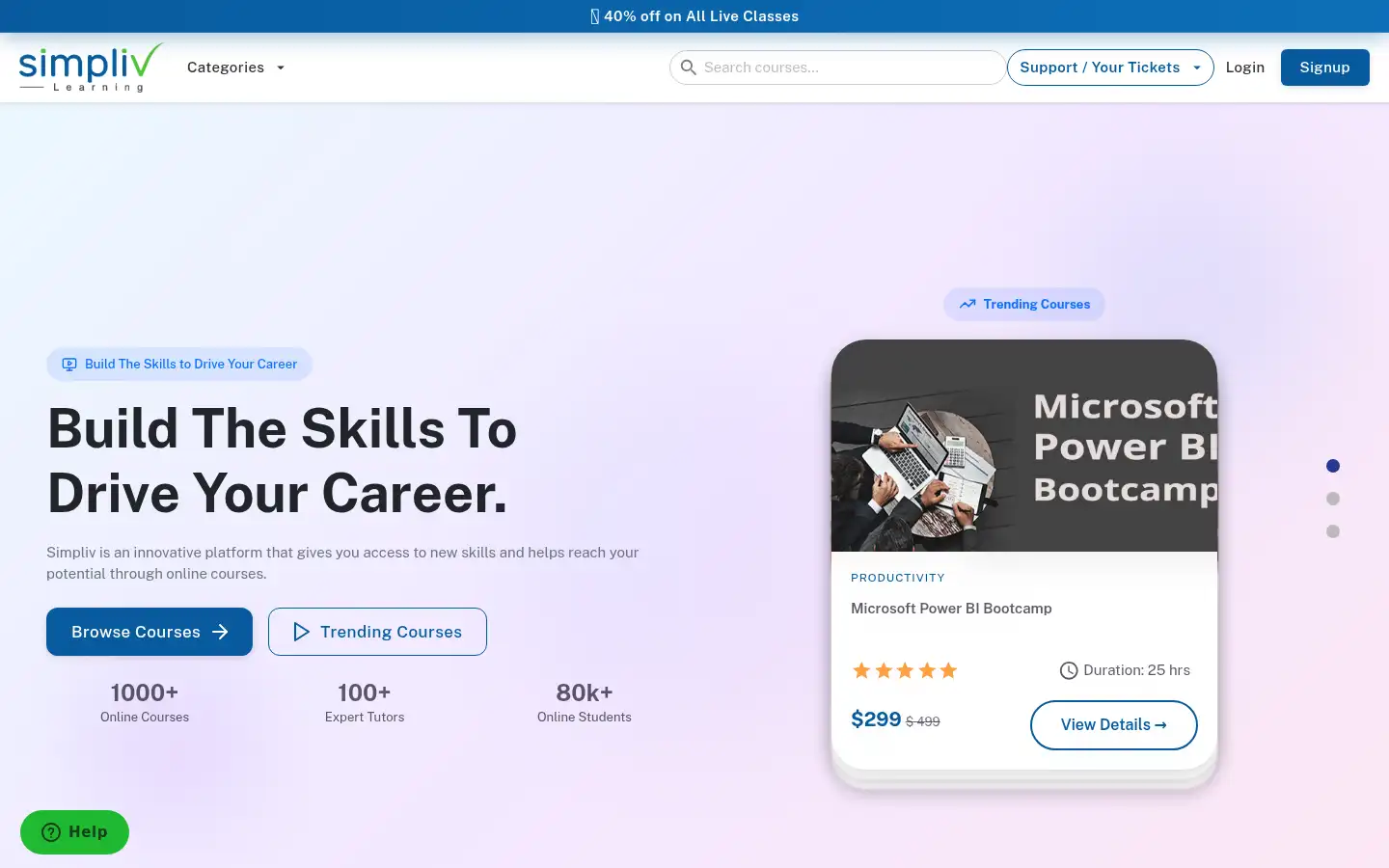Click the 1000+ Online Courses stat
Viewport: 1389px width, 868px height.
(145, 702)
